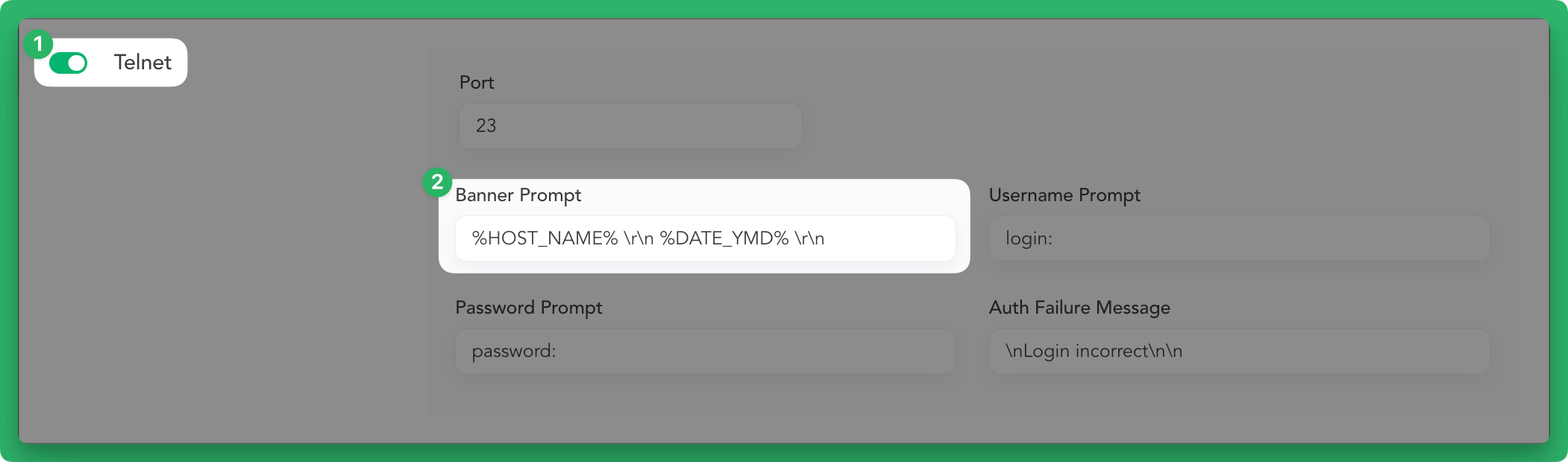Focus the Banner Prompt input field
Image resolution: width=1568 pixels, height=462 pixels.
705,238
